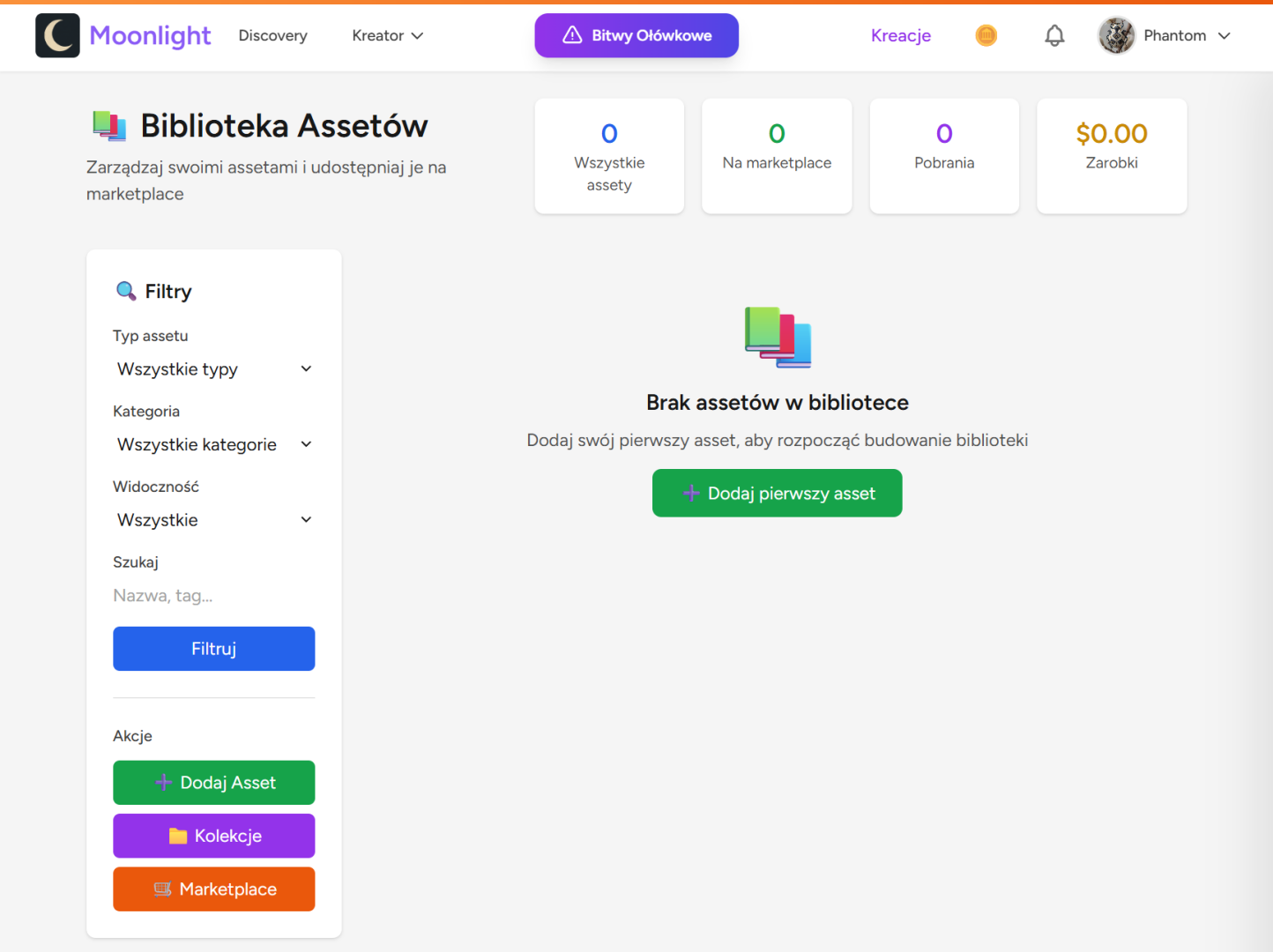Screen dimensions: 1273x952
Task: Expand the Widoczność dropdown
Action: (213, 520)
